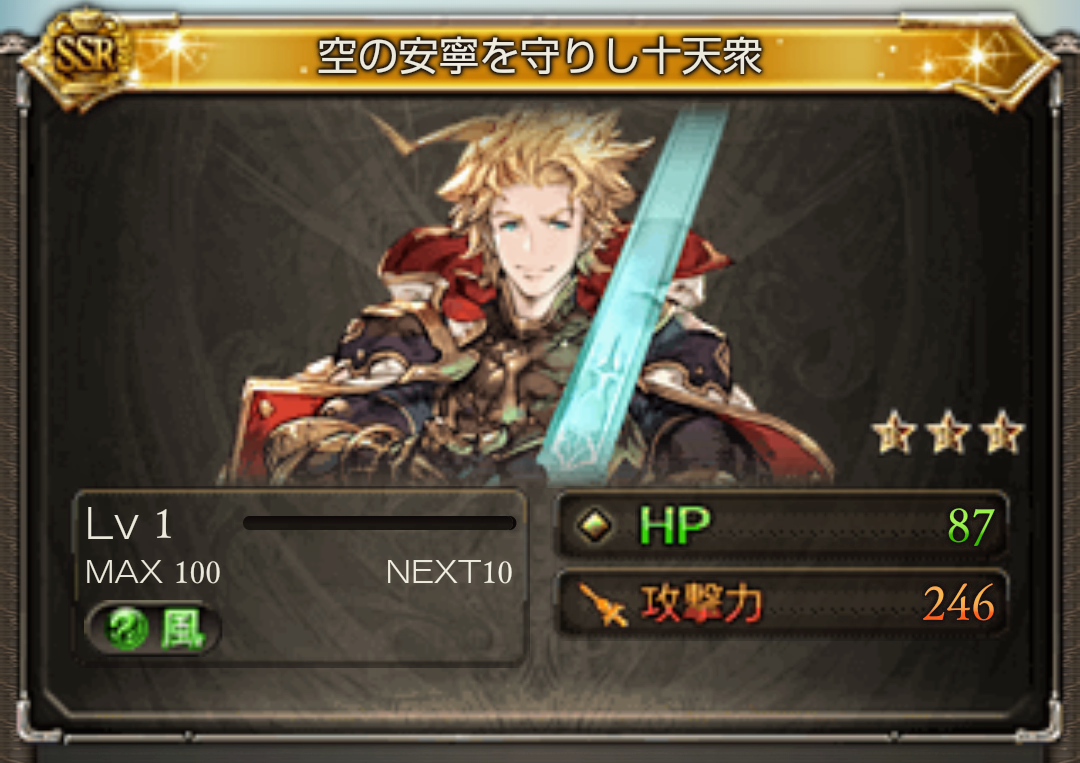Click the character title 空の安寧を守りし十天衆
The image size is (1080, 763).
click(x=539, y=56)
